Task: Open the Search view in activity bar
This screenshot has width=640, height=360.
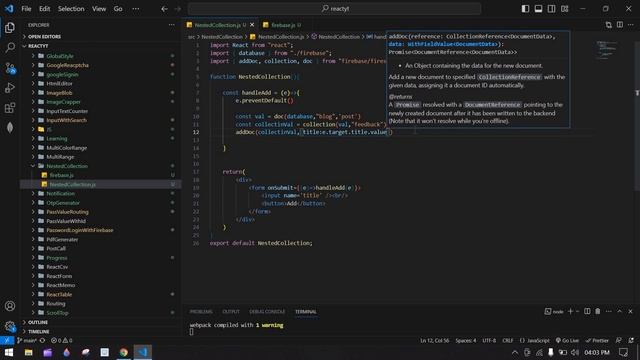Action: [x=10, y=47]
